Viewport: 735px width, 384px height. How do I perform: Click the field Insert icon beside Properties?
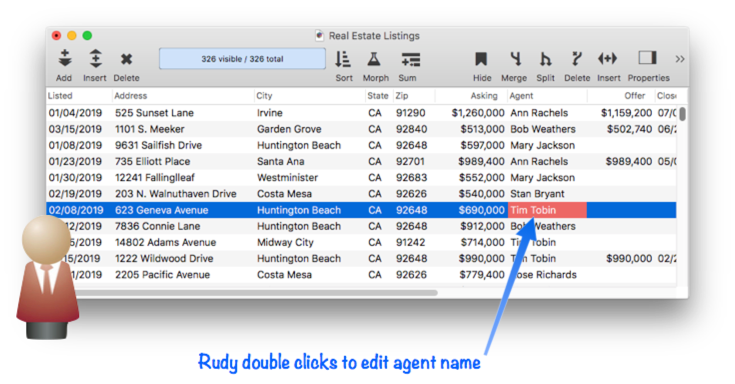tap(608, 59)
